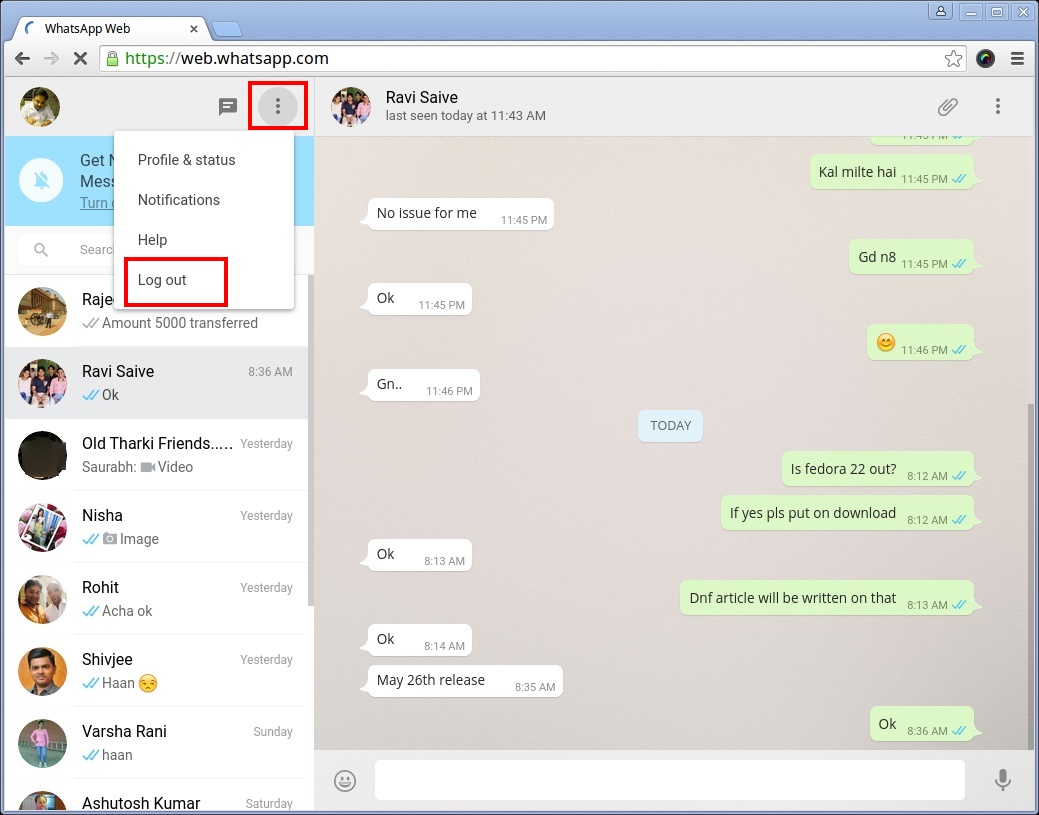Viewport: 1039px width, 815px height.
Task: Open the Ravi Saive conversation options menu
Action: point(997,106)
